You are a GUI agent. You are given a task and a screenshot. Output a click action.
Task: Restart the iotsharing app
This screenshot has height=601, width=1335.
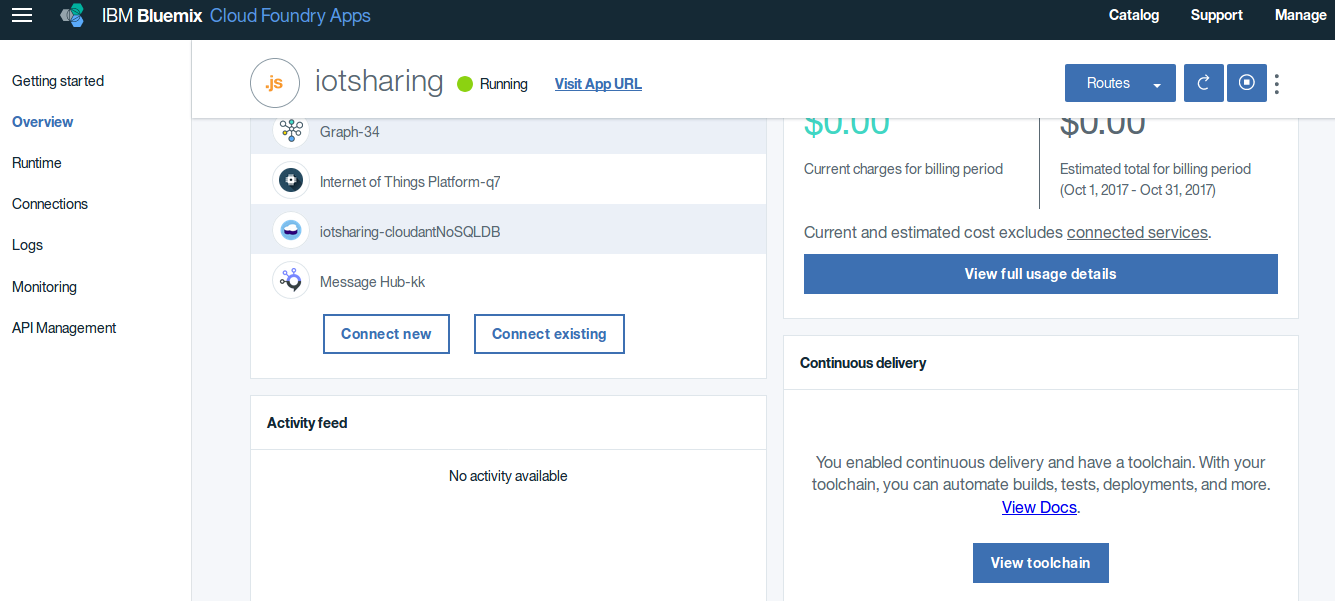coord(1203,83)
